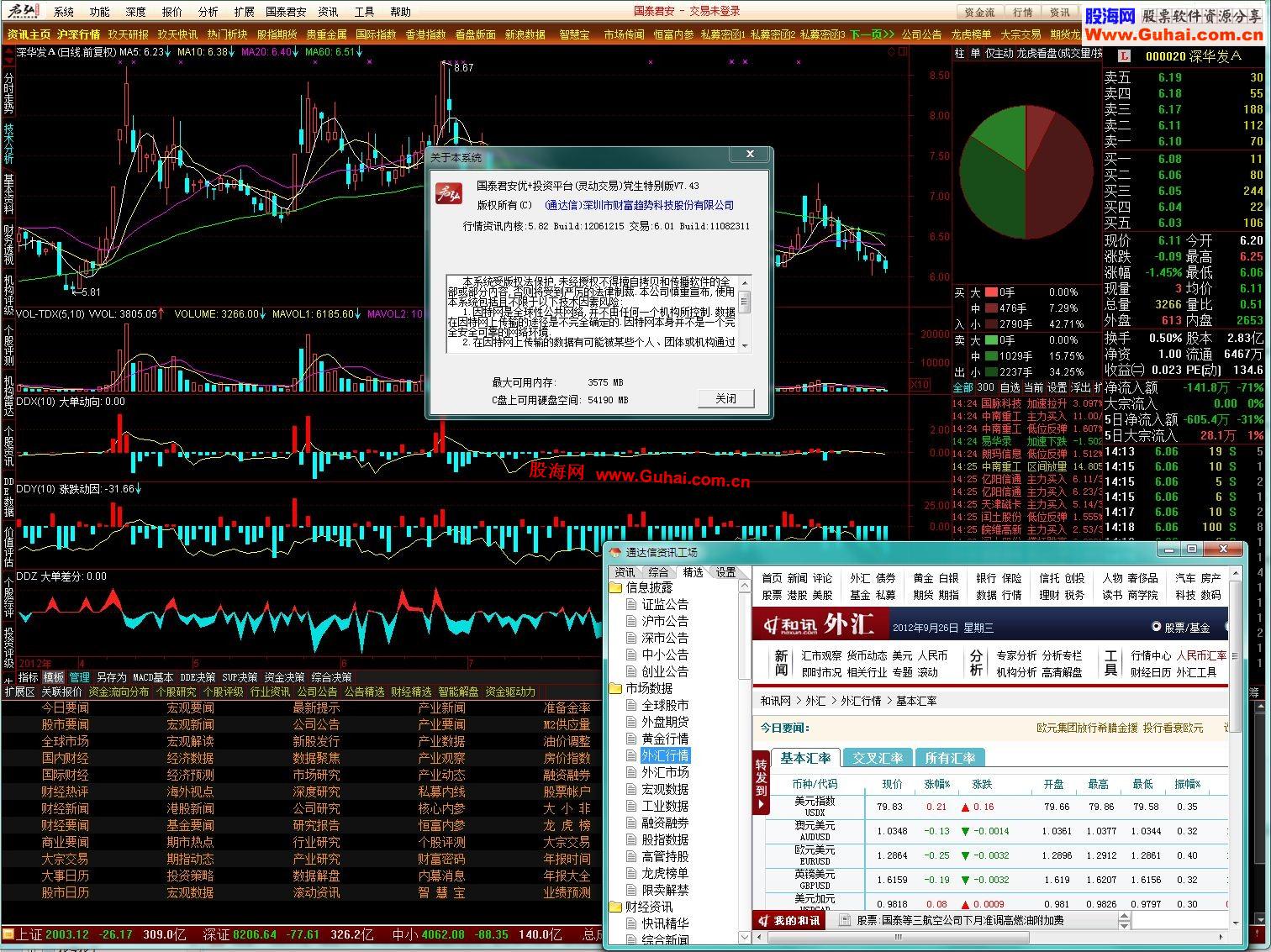Click 上证 index 2003.12 in status bar

52,934
